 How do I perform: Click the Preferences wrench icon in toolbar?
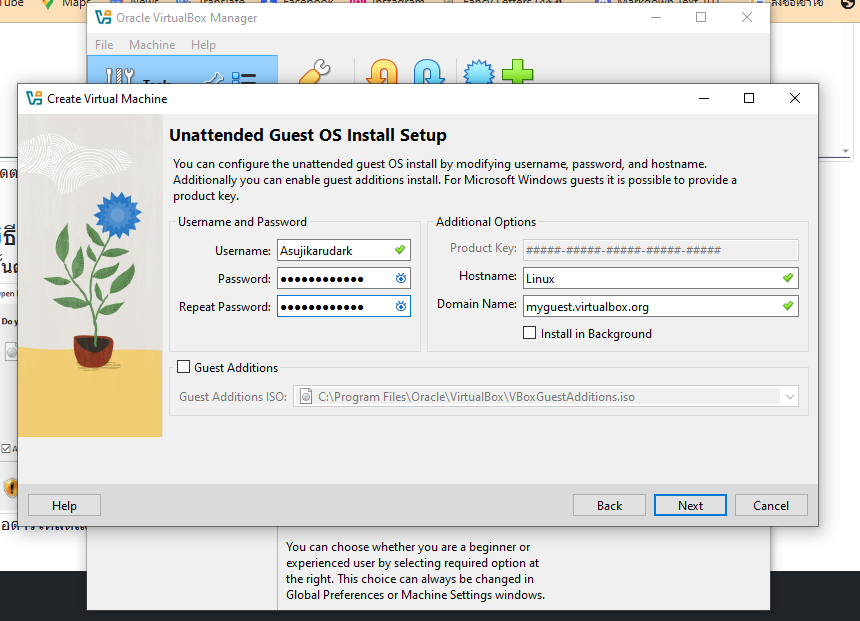coord(314,75)
